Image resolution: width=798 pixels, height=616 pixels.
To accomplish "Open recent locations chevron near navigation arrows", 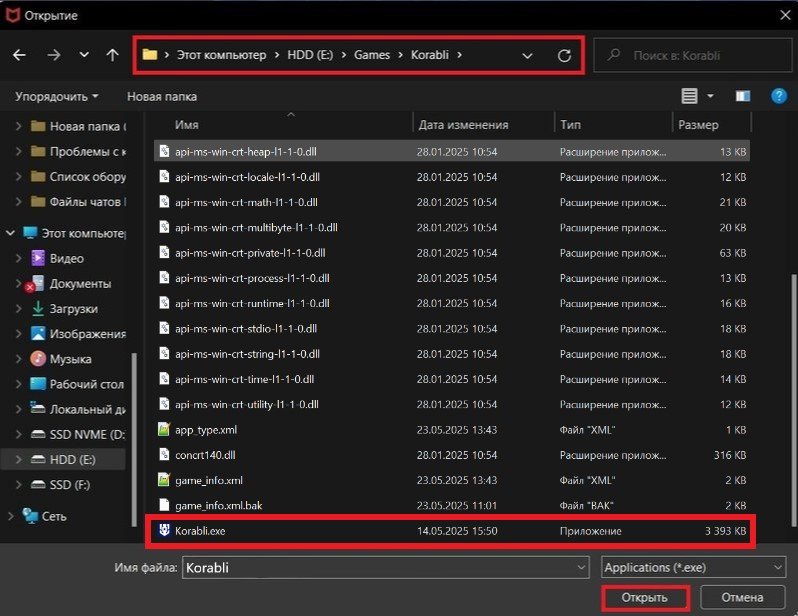I will click(x=84, y=54).
